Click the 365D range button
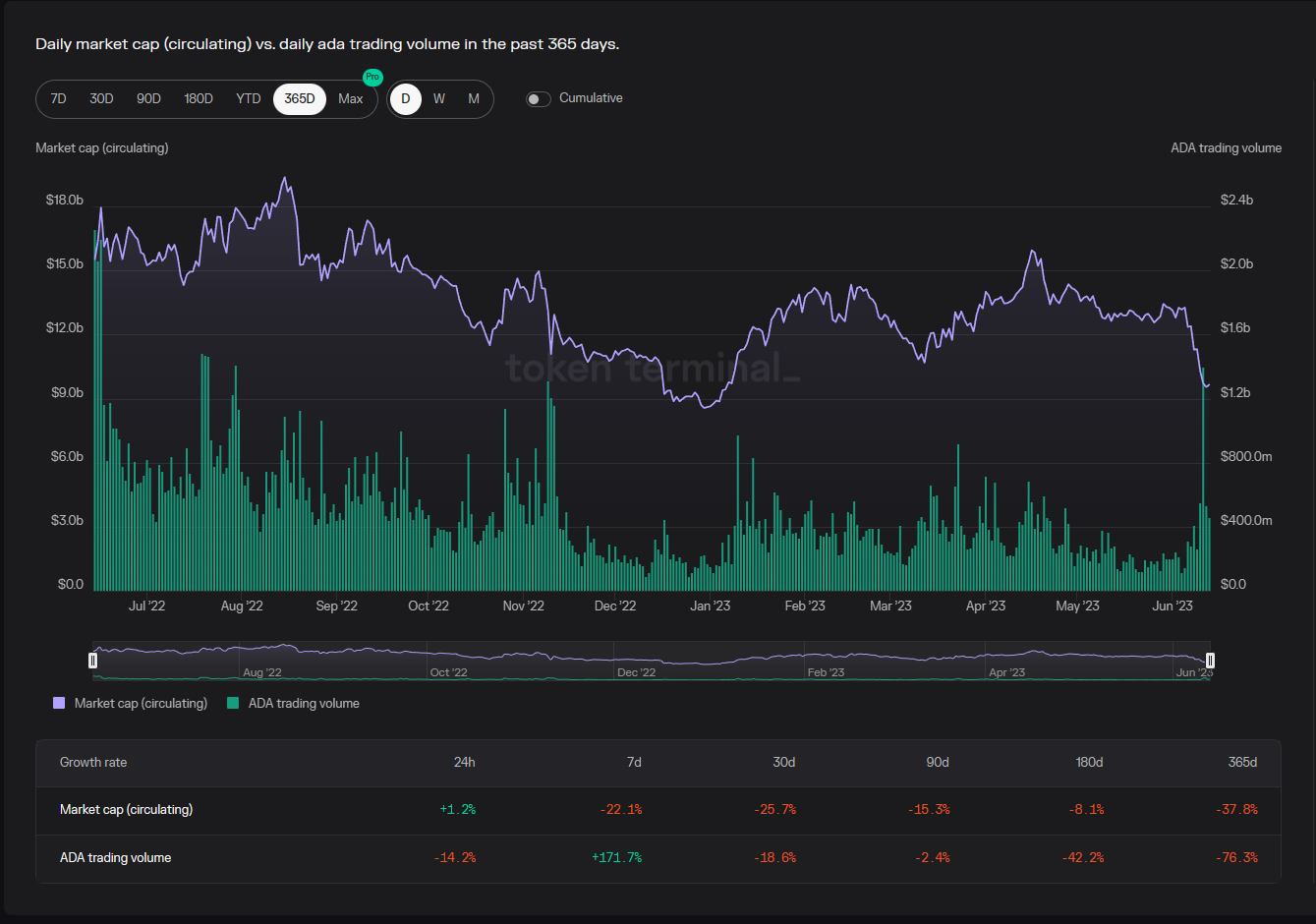This screenshot has height=924, width=1316. pos(300,99)
